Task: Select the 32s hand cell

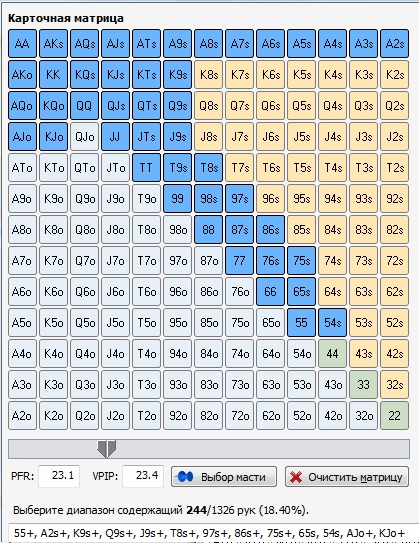Action: click(394, 384)
